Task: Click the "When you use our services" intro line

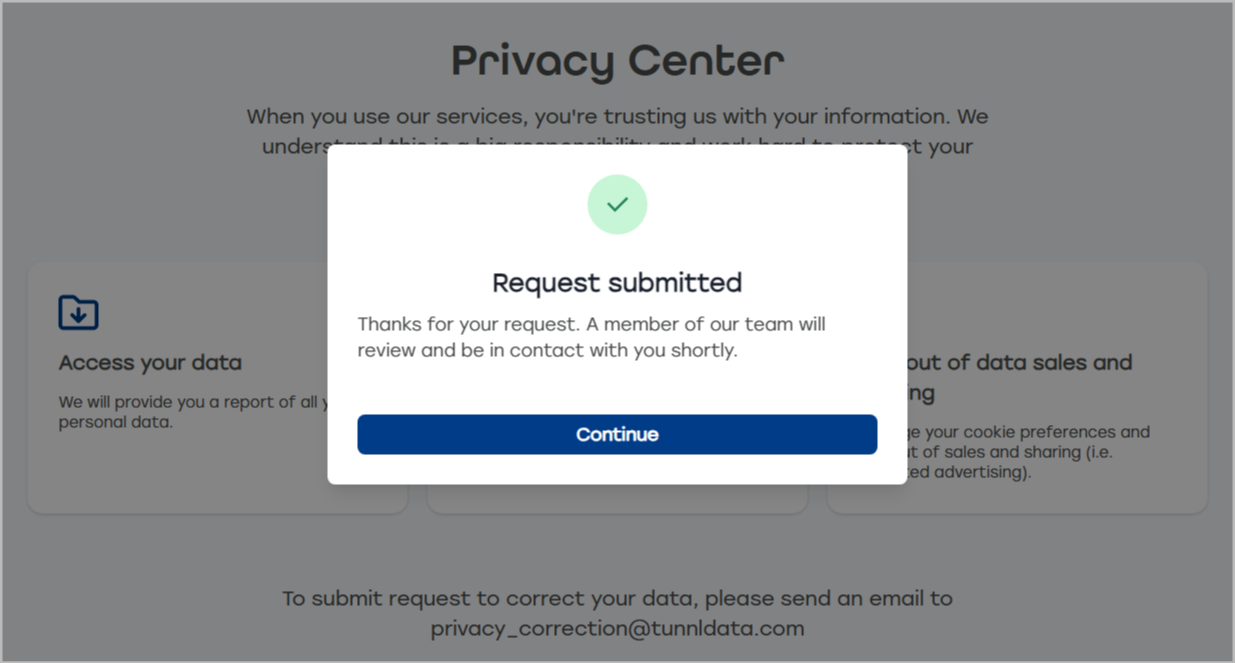Action: click(x=617, y=116)
